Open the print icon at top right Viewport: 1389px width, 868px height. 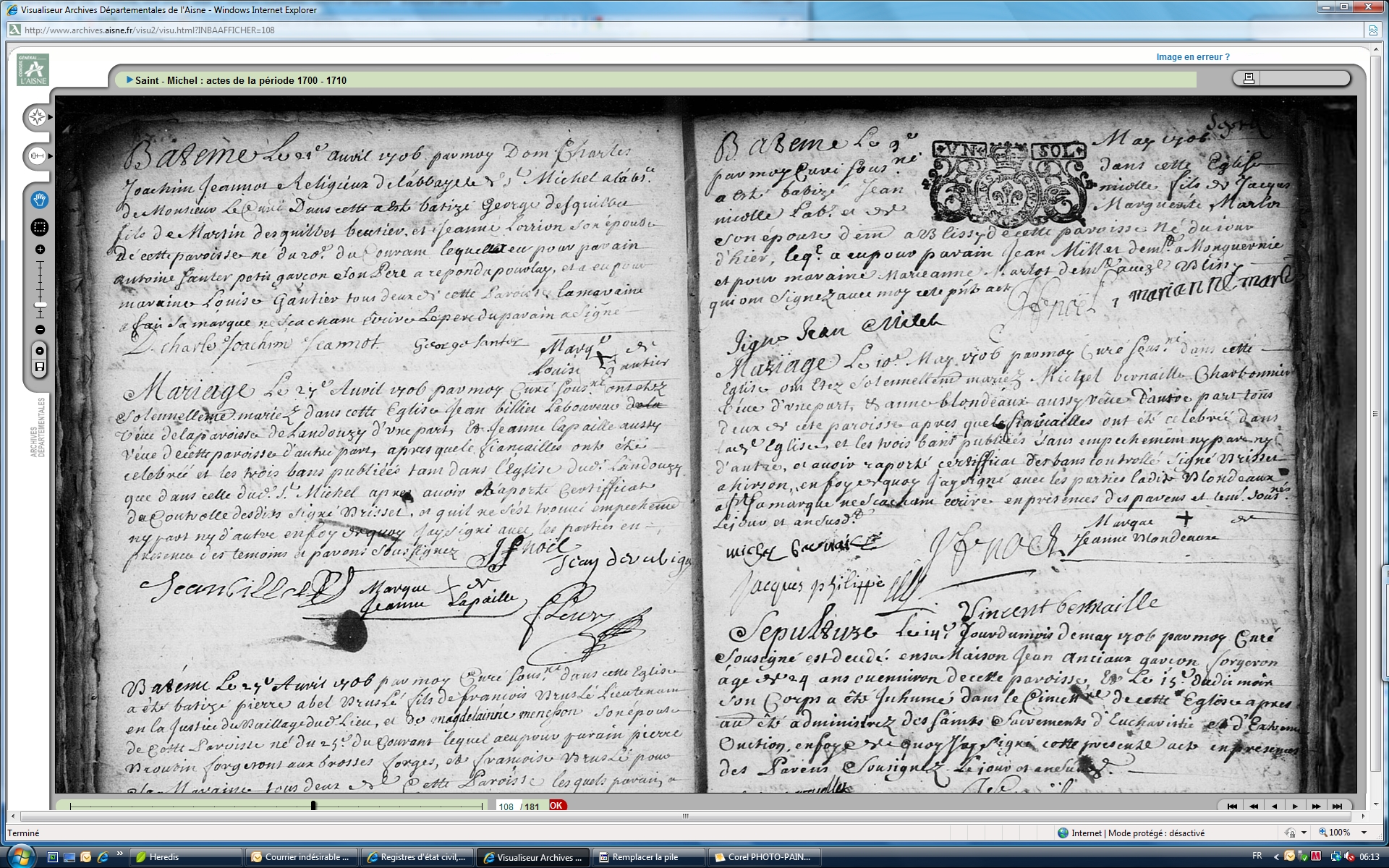point(1249,78)
